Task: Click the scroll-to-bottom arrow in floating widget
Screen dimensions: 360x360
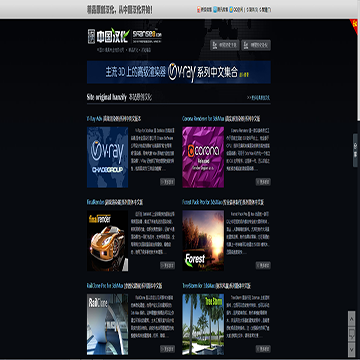Action: 351,349
